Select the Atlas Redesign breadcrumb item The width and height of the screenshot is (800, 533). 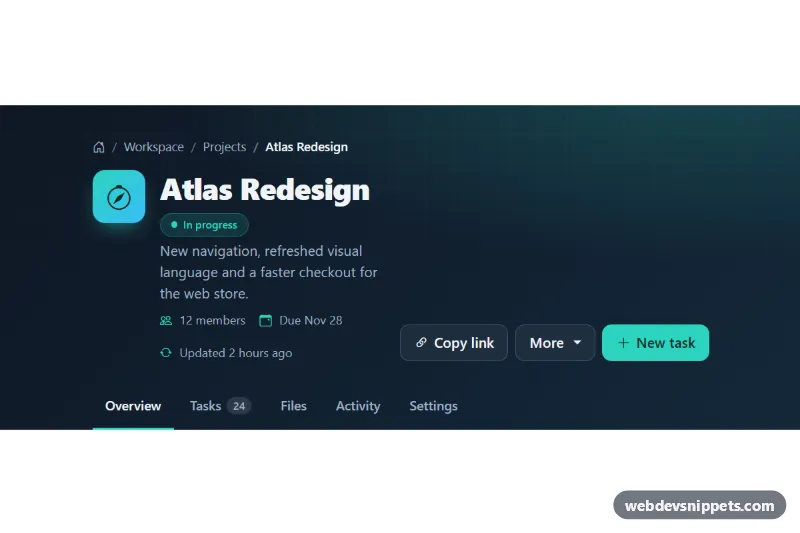point(307,147)
